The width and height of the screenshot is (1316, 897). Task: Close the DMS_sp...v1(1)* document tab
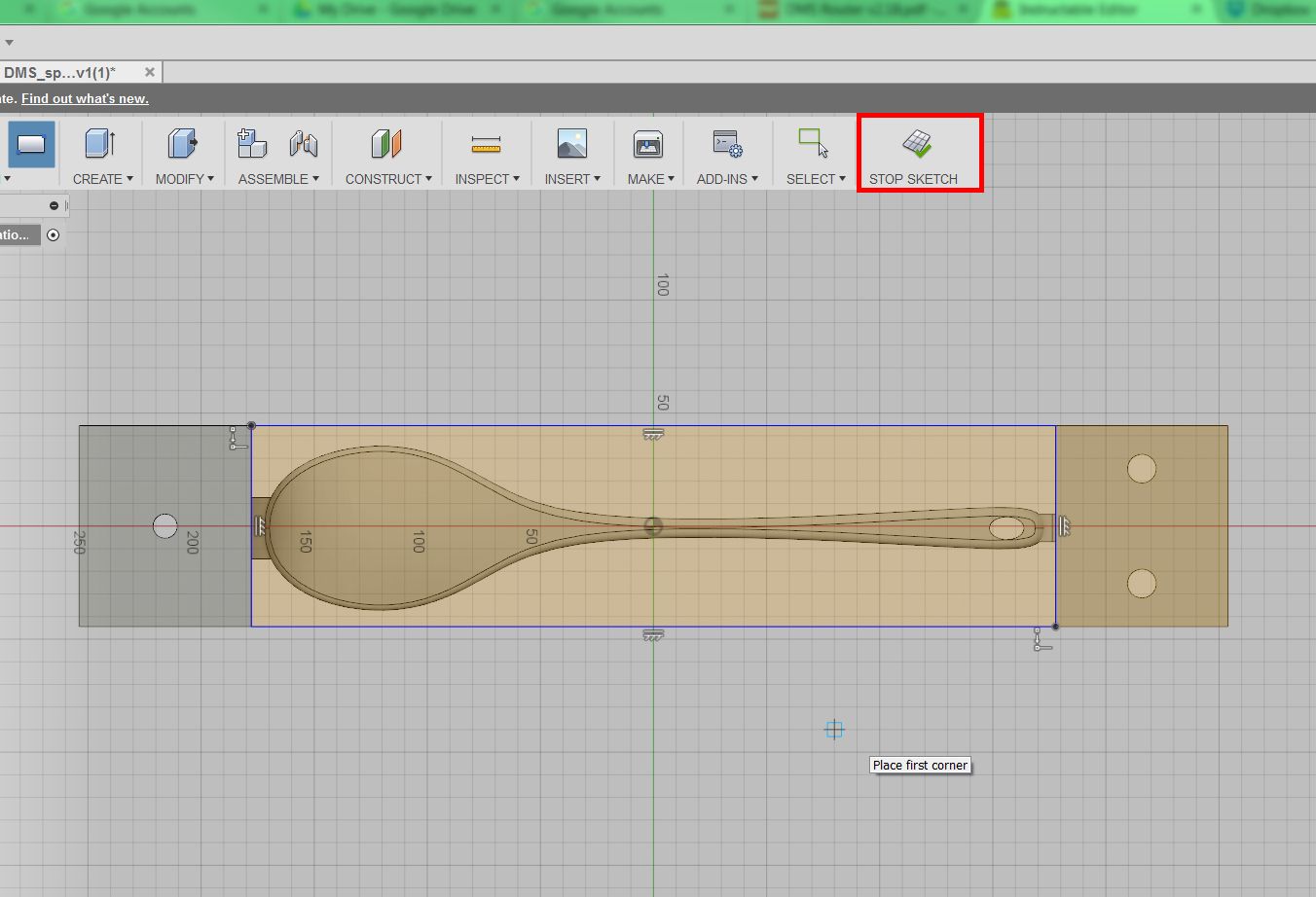pos(150,72)
